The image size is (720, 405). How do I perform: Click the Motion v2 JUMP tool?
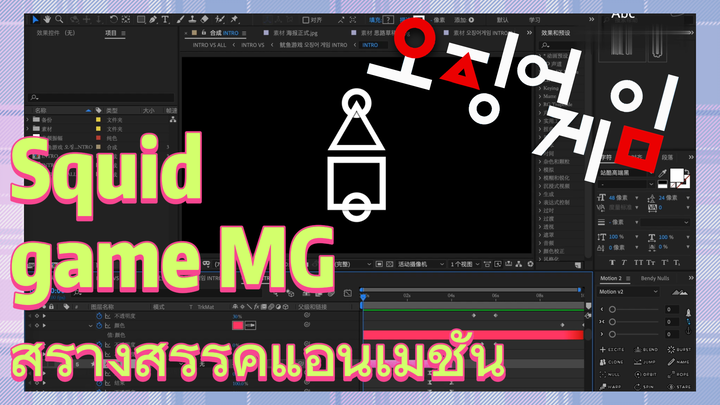[645, 362]
